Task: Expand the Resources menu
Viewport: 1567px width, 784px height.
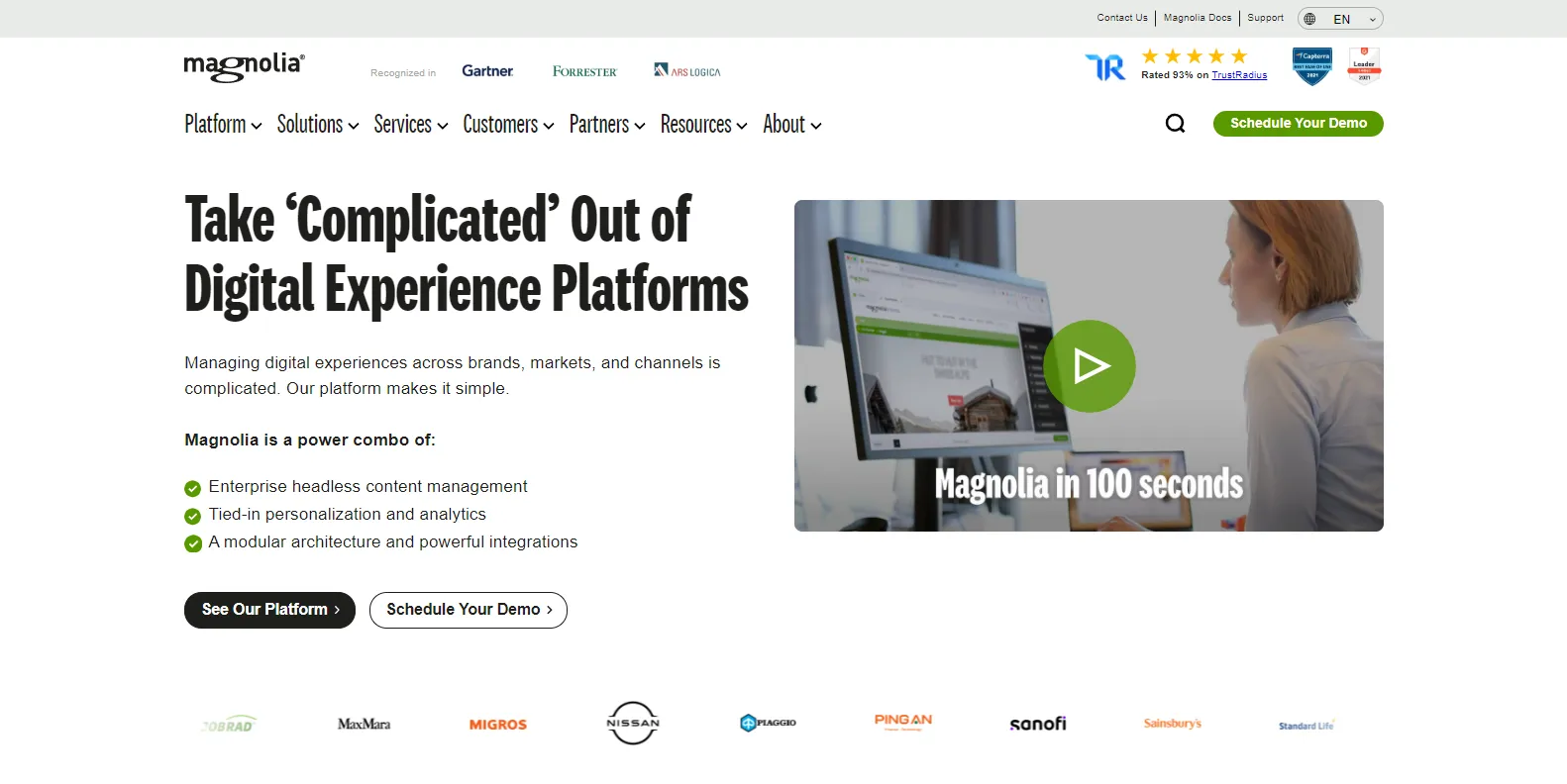Action: pos(704,124)
